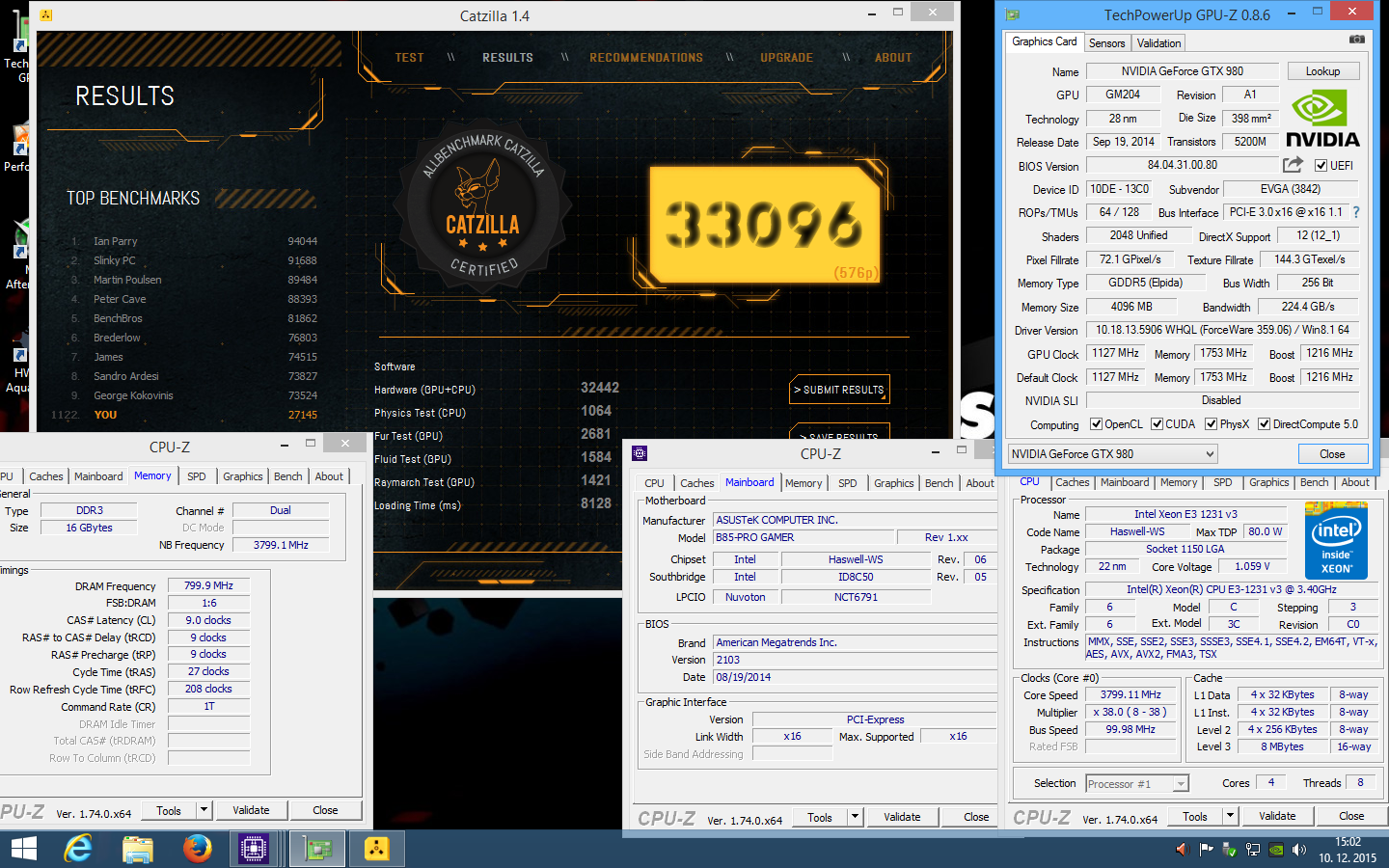The height and width of the screenshot is (868, 1389).
Task: Switch to Catzilla via its taskbar icon
Action: pyautogui.click(x=376, y=849)
